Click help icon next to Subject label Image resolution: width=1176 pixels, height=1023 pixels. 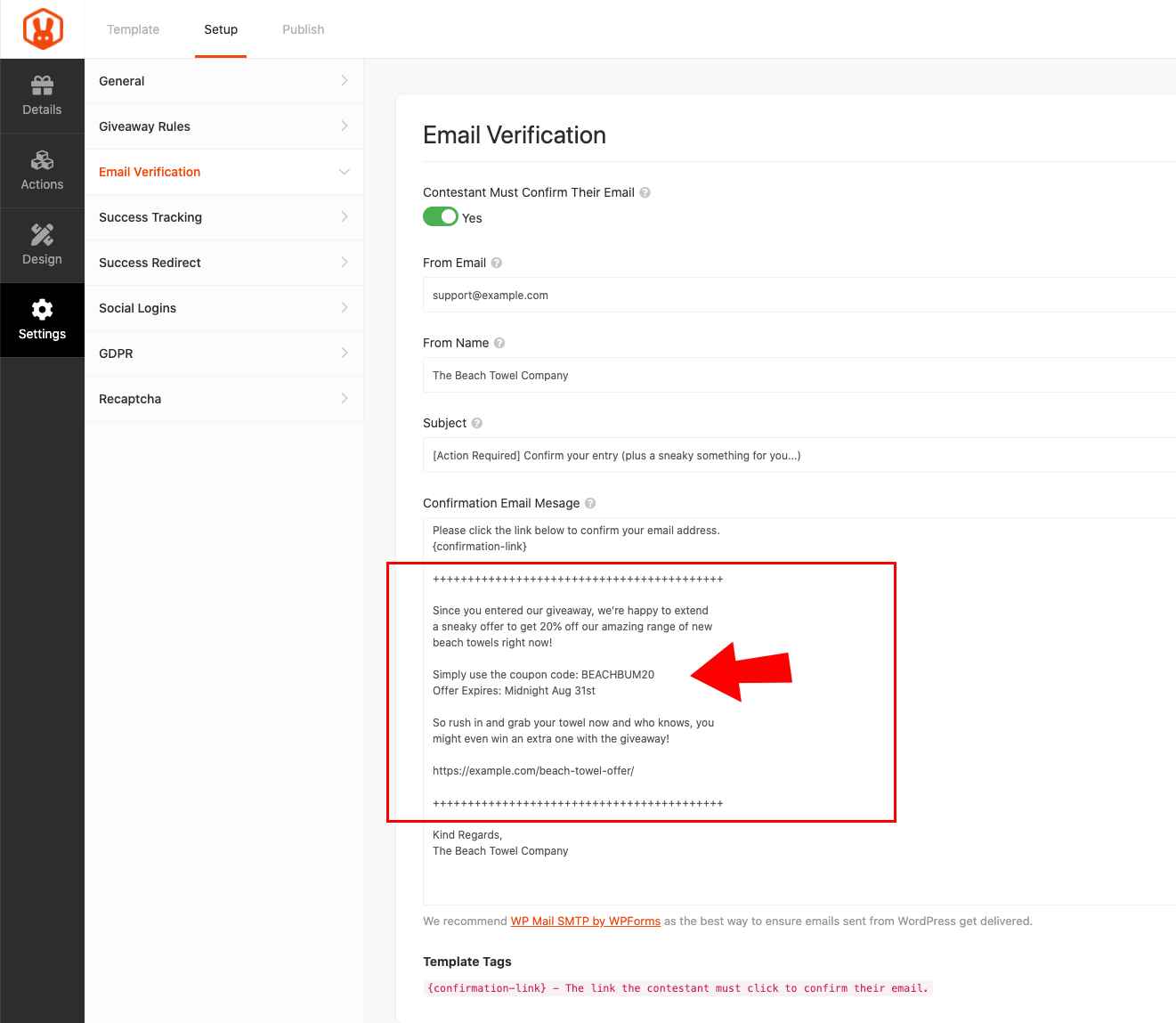(x=477, y=423)
